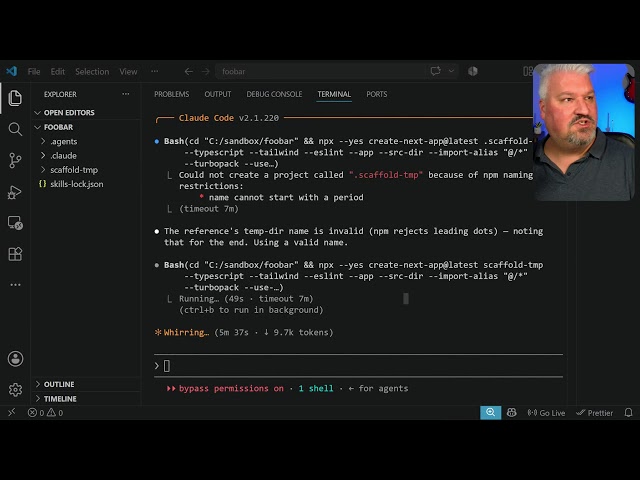Image resolution: width=640 pixels, height=480 pixels.
Task: Click the VS Code logo icon
Action: (11, 71)
